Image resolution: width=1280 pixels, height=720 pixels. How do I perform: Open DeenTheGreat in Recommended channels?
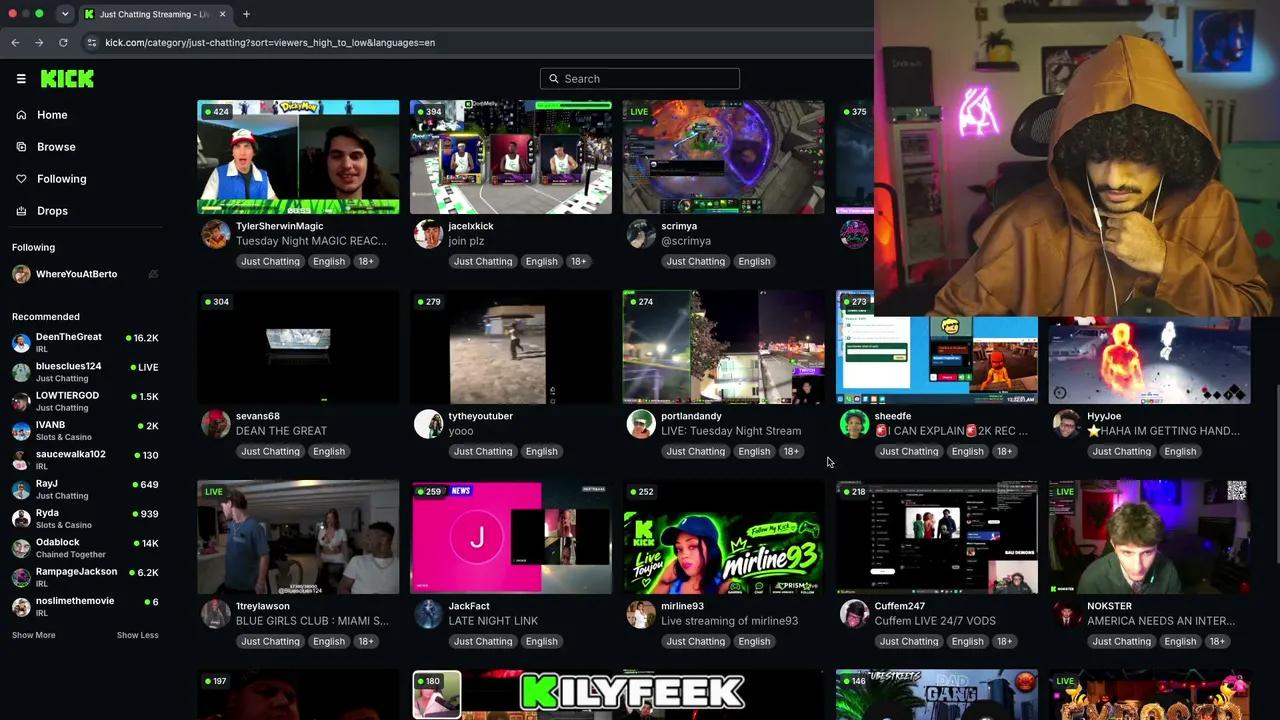coord(85,342)
